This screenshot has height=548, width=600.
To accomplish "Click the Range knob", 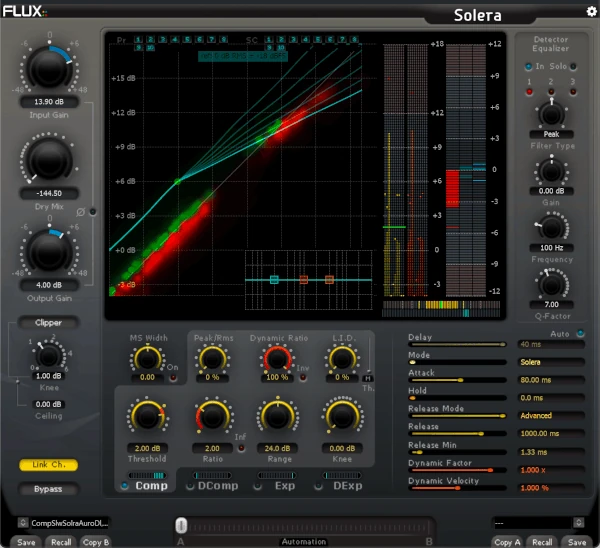I will pos(278,416).
